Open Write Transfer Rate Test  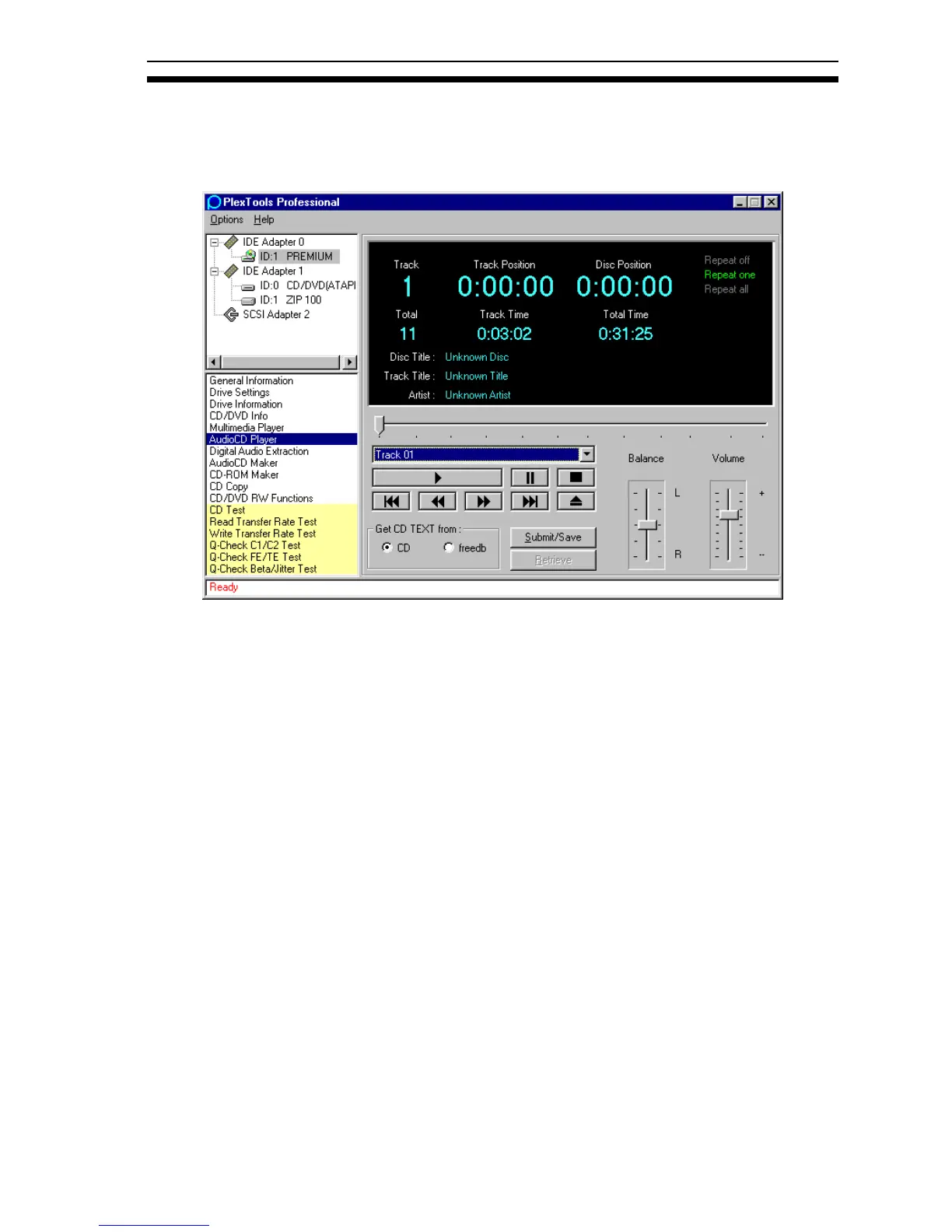[263, 534]
